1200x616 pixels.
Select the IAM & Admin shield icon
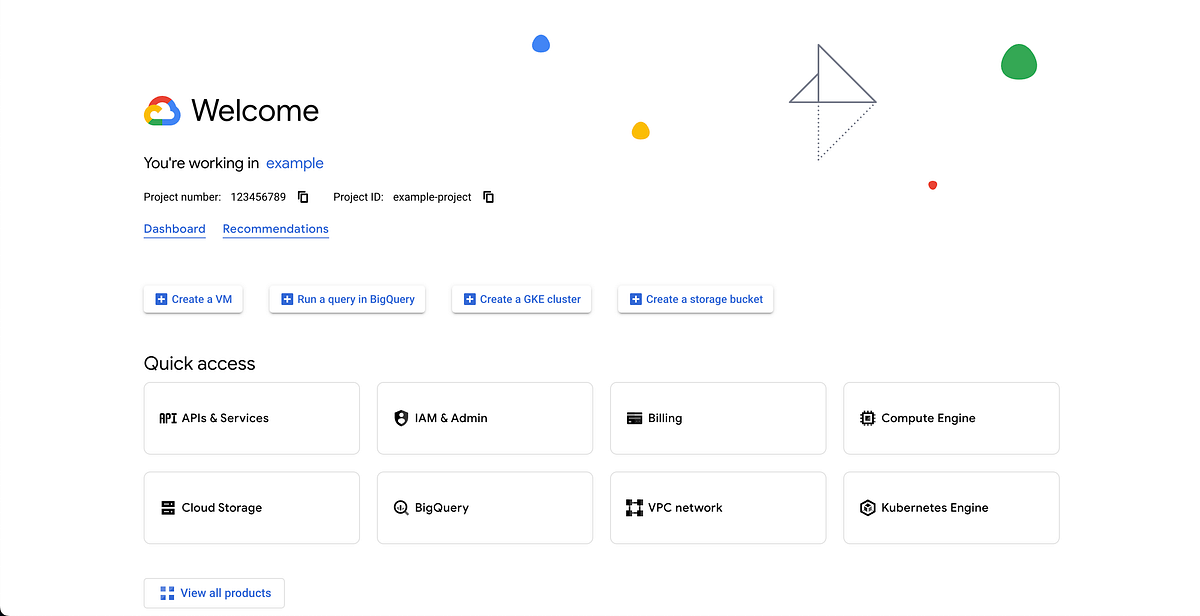400,417
